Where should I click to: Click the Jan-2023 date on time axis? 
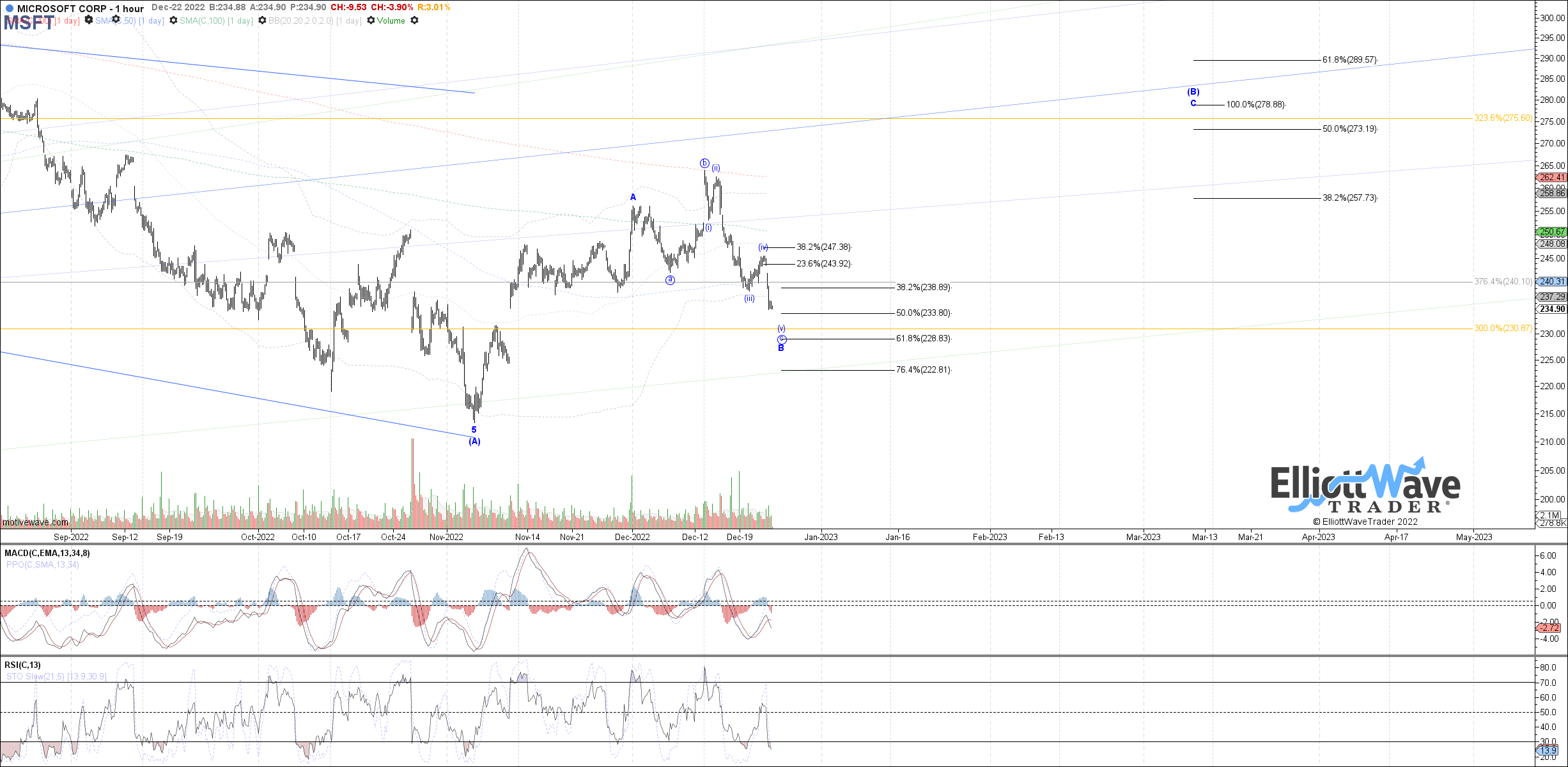coord(821,537)
